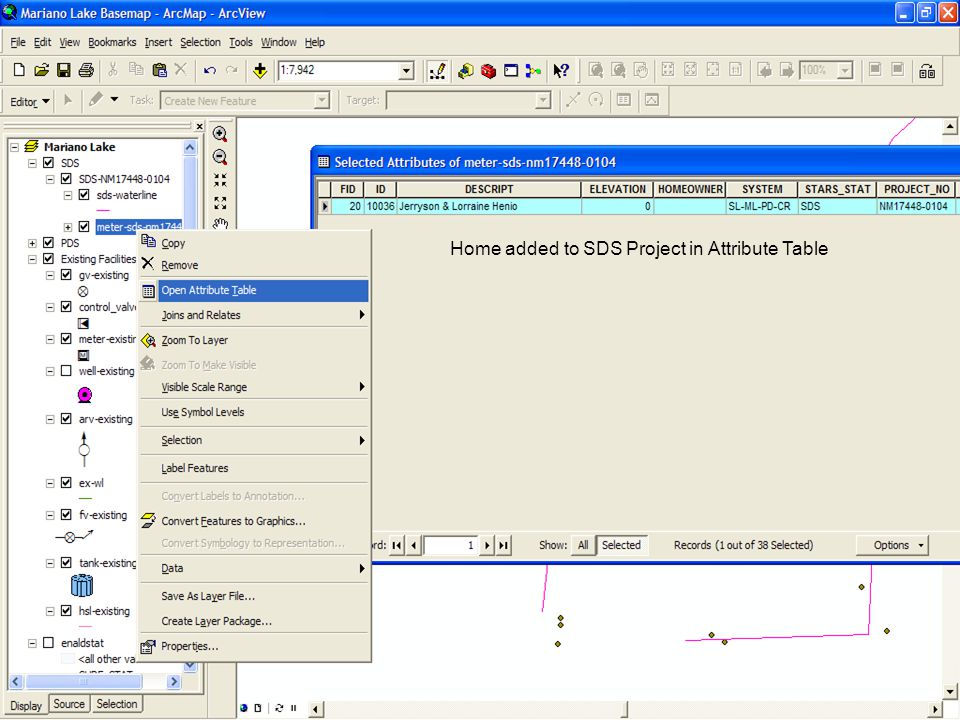Open the Bookmarks menu
Screen dimensions: 960x720
coord(112,42)
